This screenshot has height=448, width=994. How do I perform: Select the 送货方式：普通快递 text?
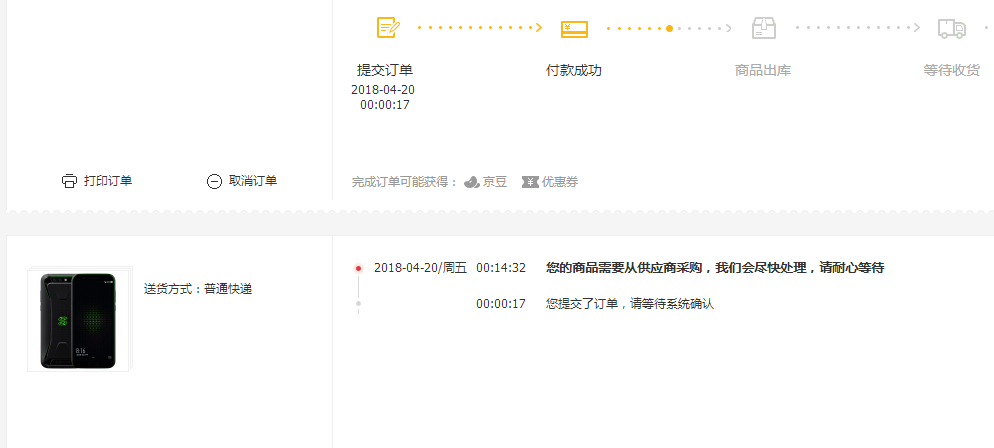(x=198, y=289)
